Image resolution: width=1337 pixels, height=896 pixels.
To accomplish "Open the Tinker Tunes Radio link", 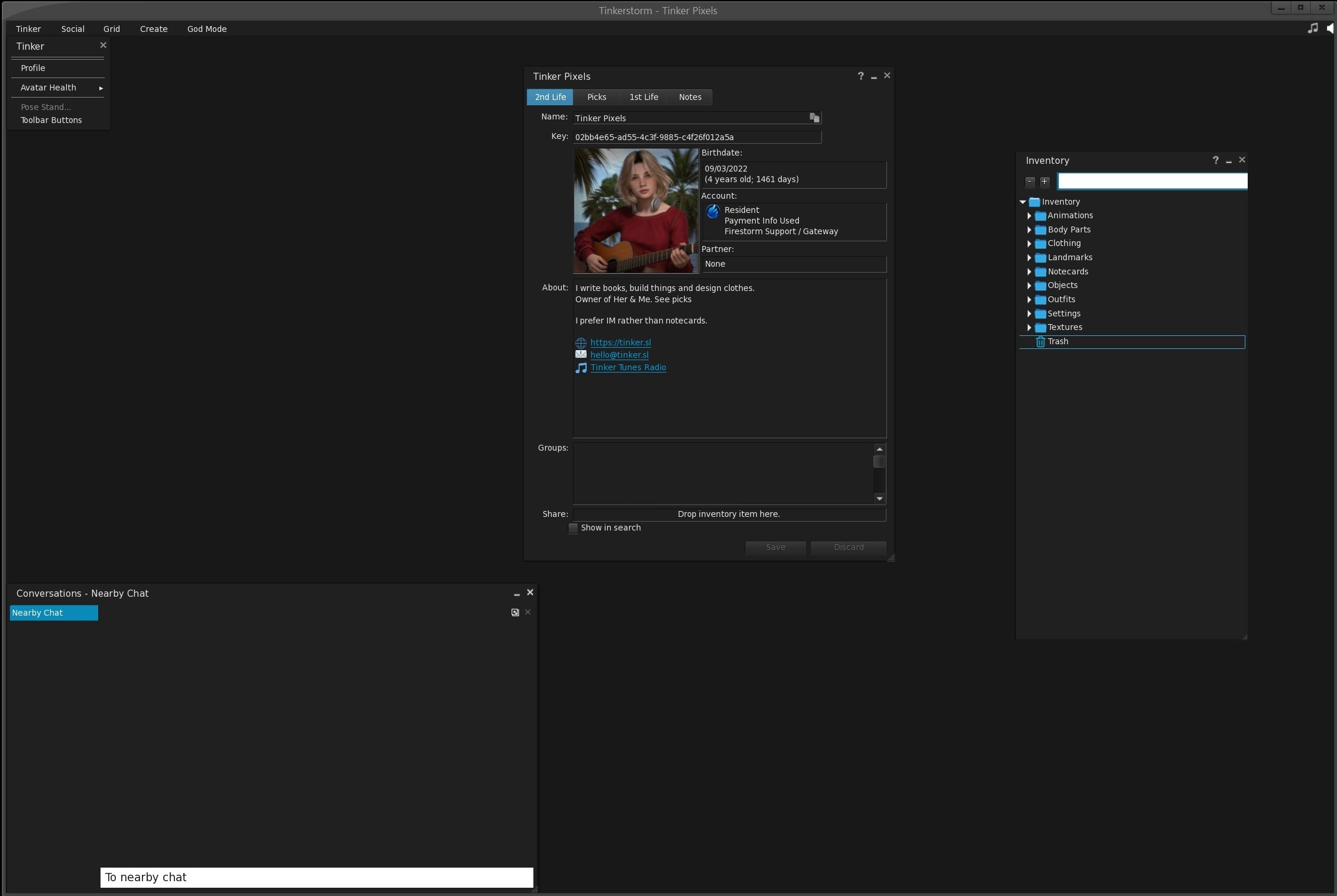I will pos(628,367).
